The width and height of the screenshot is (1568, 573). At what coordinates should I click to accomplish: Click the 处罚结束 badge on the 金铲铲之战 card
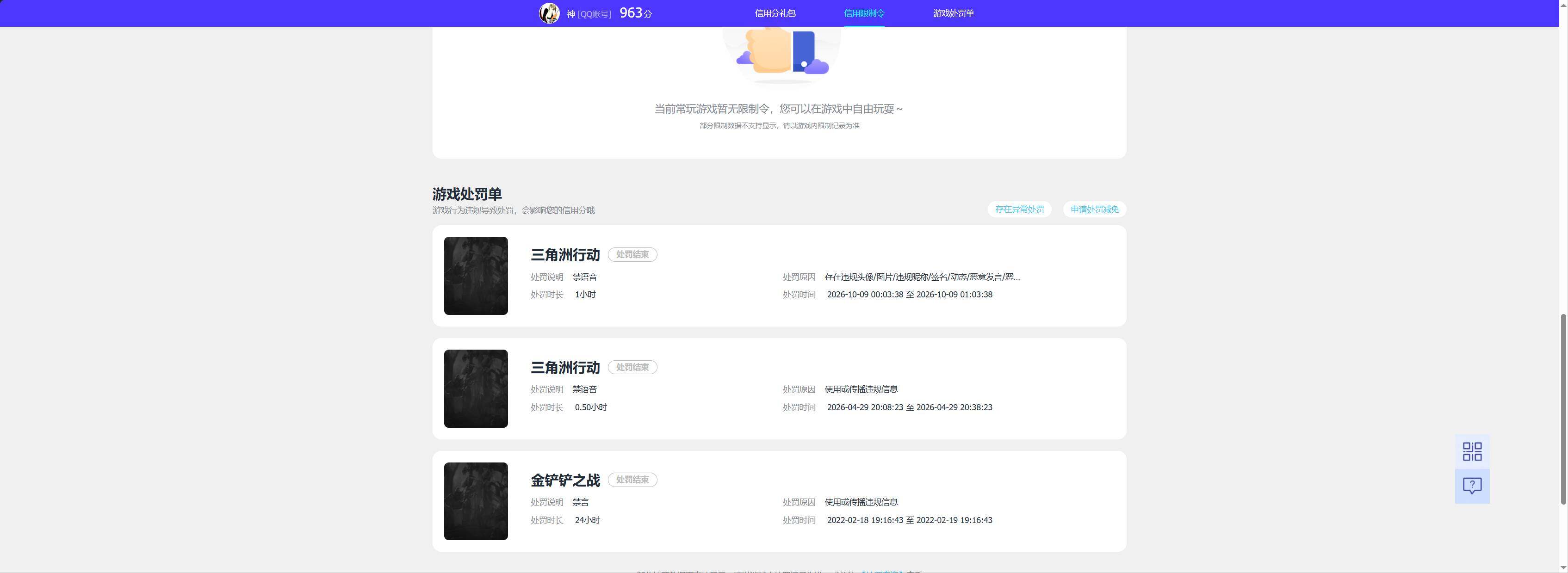[632, 480]
